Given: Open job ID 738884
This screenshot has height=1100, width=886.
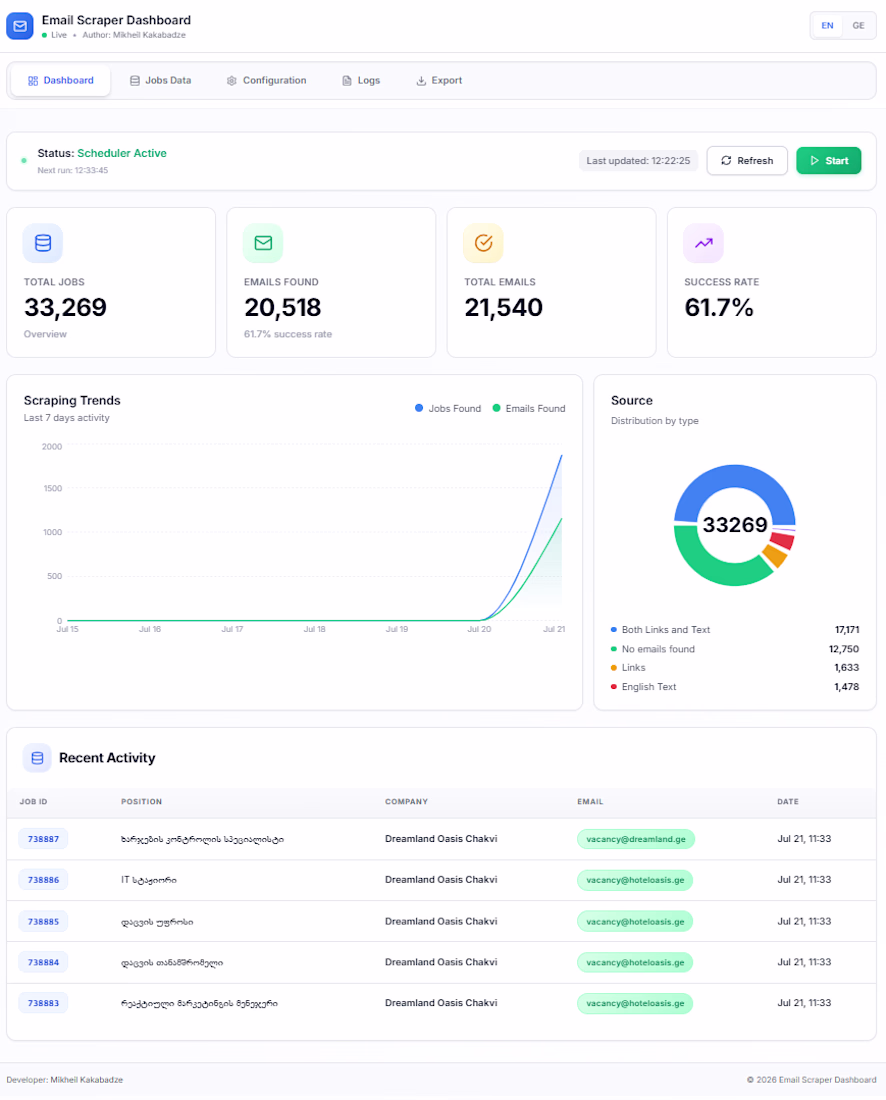Looking at the screenshot, I should point(43,962).
